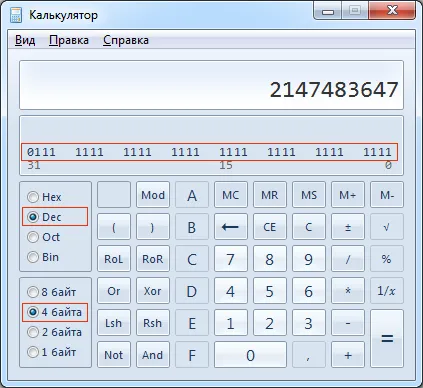Image resolution: width=423 pixels, height=388 pixels.
Task: Click the hex digit A button
Action: click(192, 195)
